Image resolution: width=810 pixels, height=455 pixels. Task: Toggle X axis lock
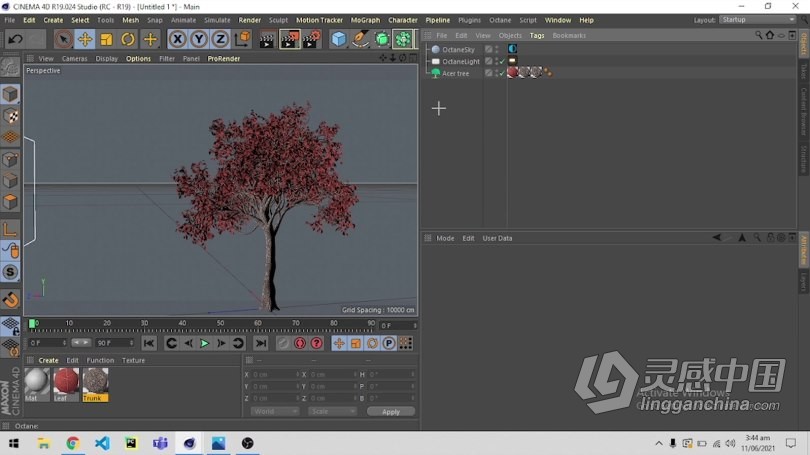point(177,39)
